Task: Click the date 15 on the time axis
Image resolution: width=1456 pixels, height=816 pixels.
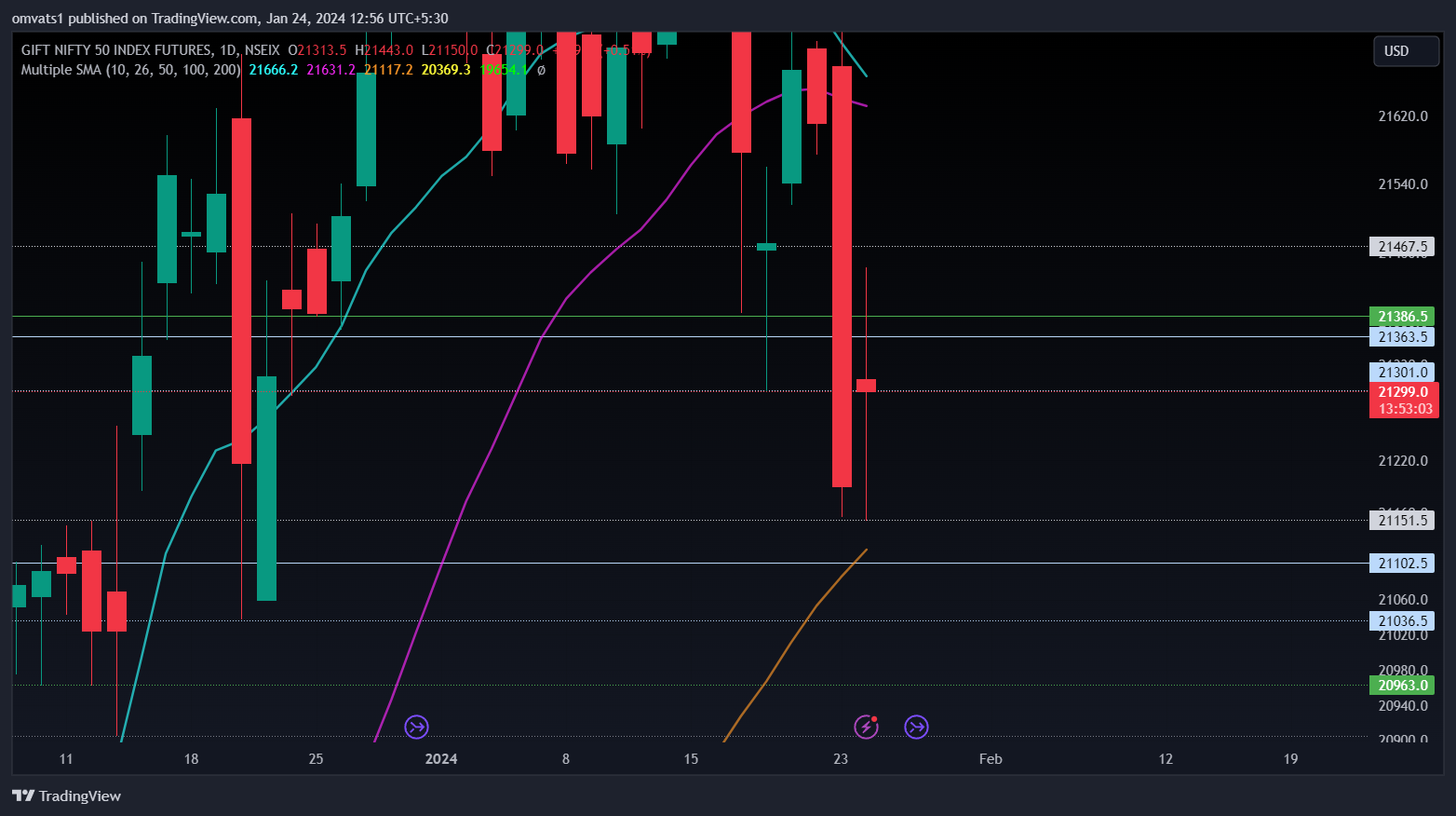Action: coord(691,759)
